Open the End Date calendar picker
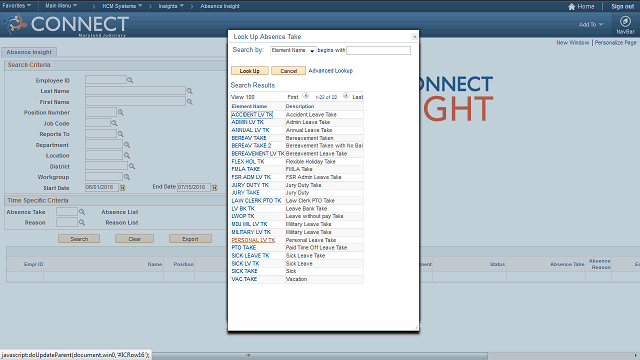This screenshot has width=640, height=360. click(214, 187)
